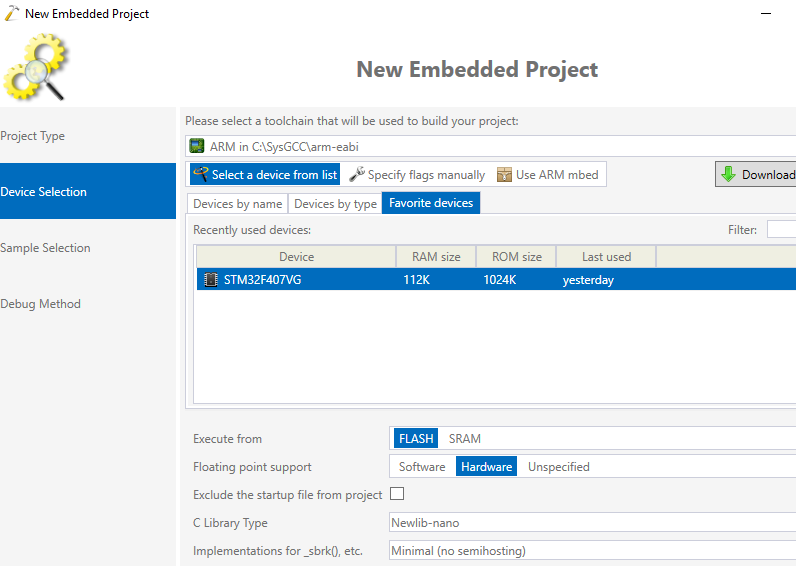Screen dimensions: 796x566
Task: Open the C Library Type dropdown
Action: [590, 522]
